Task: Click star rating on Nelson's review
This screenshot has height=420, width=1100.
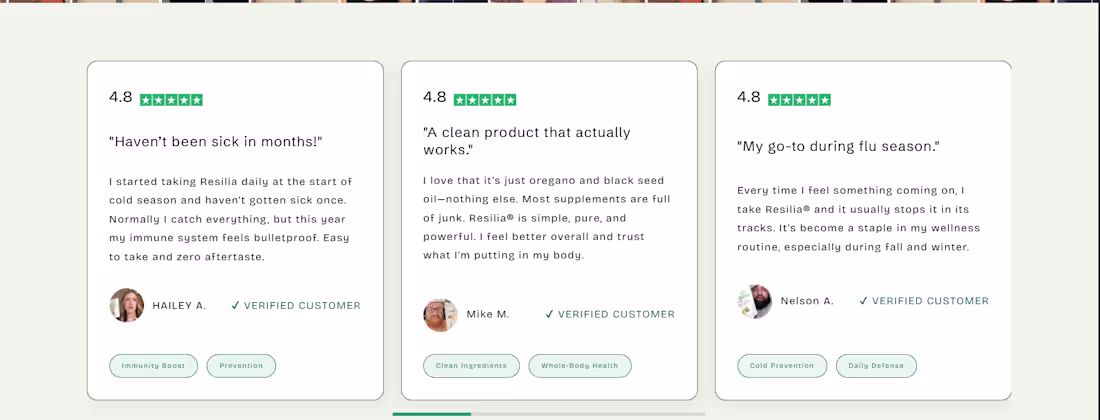Action: click(799, 100)
